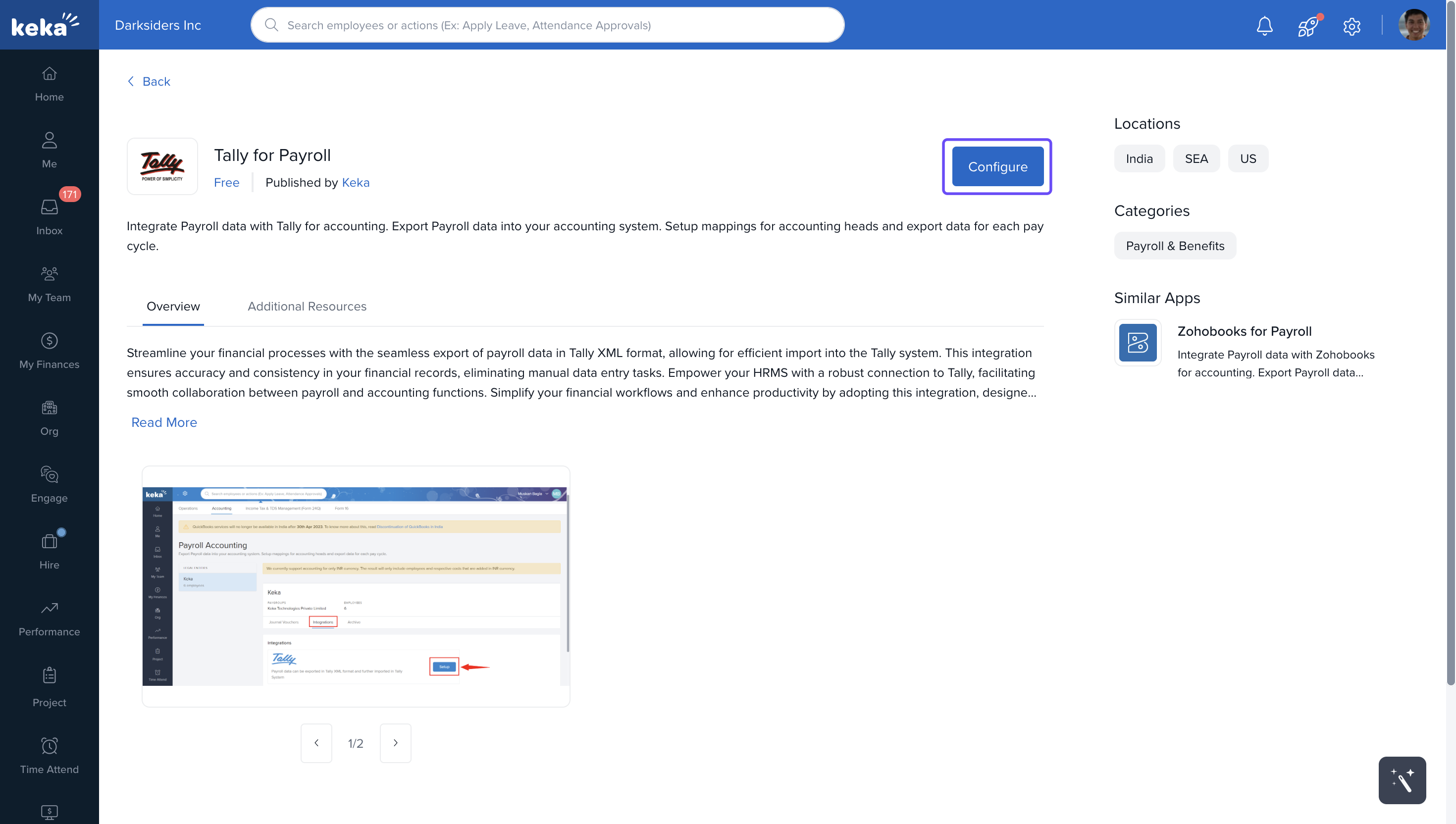Switch to Additional Resources tab
Image resolution: width=1456 pixels, height=824 pixels.
tap(307, 306)
